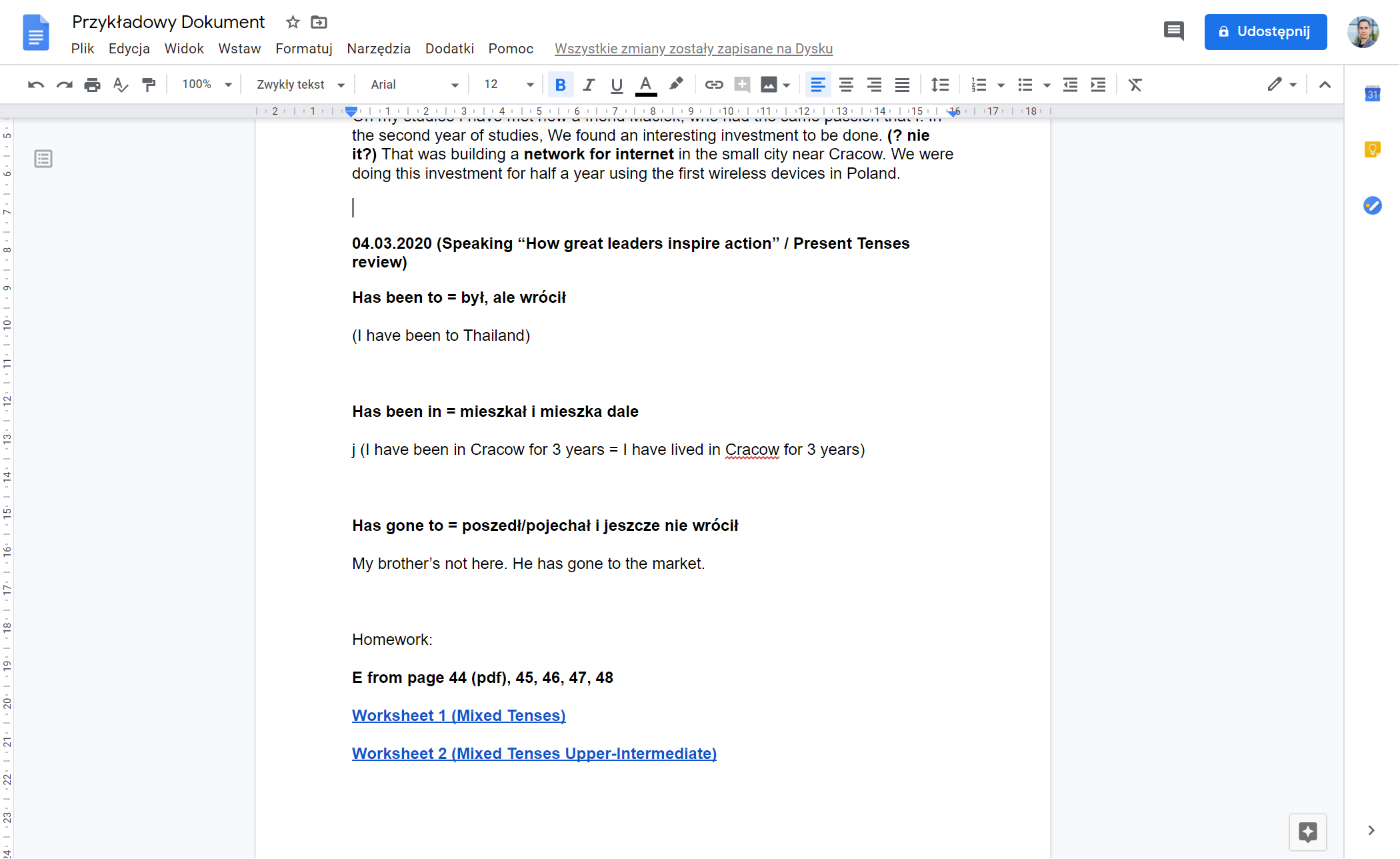Open the Formatuj menu
Image resolution: width=1400 pixels, height=859 pixels.
point(303,49)
